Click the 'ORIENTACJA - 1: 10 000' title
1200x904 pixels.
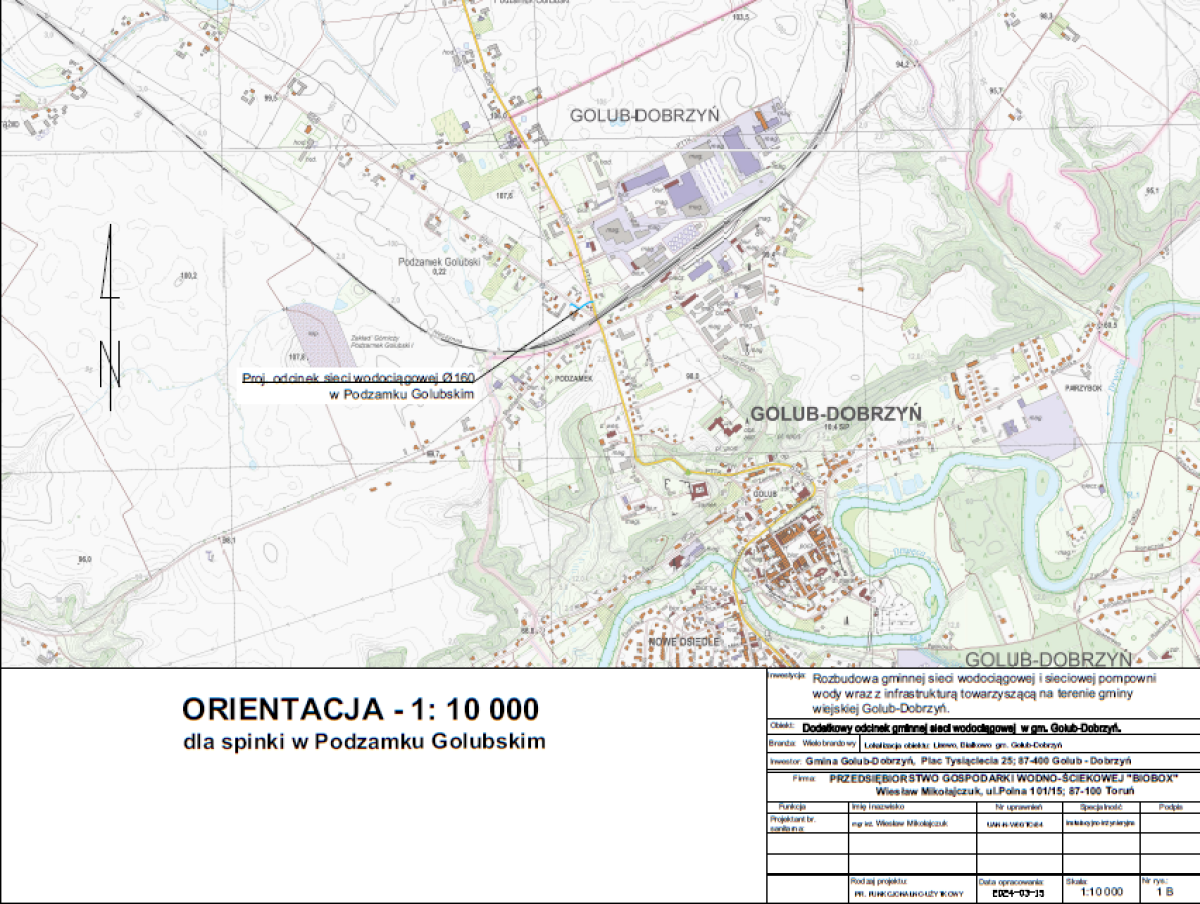360,710
